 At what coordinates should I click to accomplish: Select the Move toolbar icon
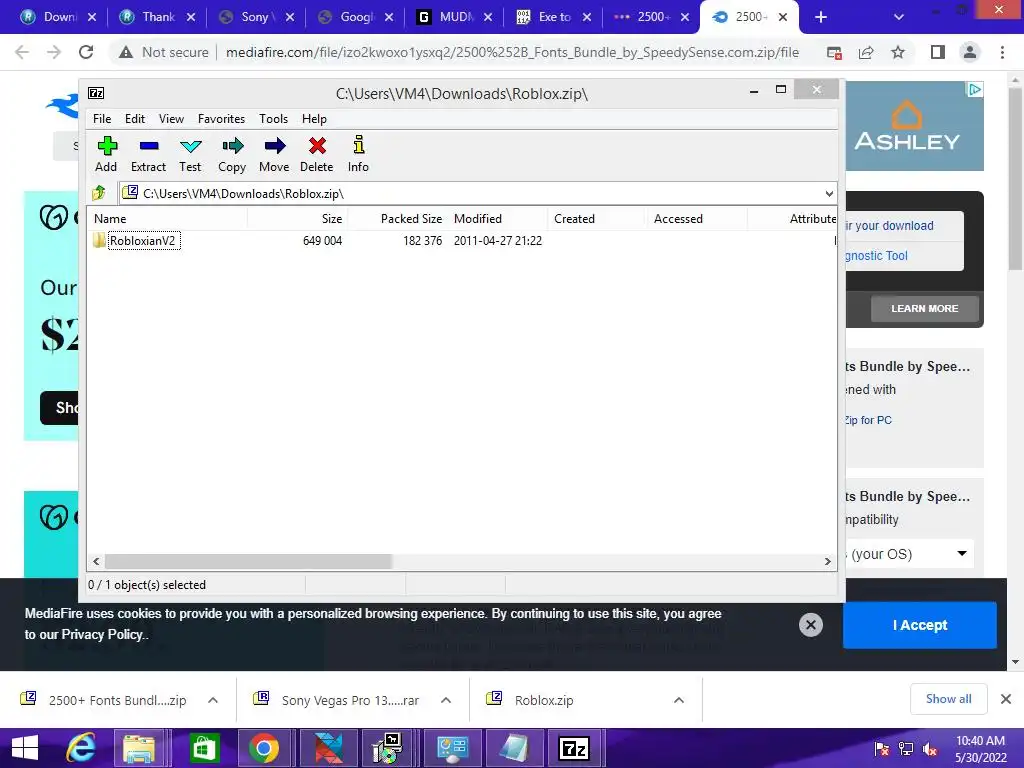tap(274, 154)
